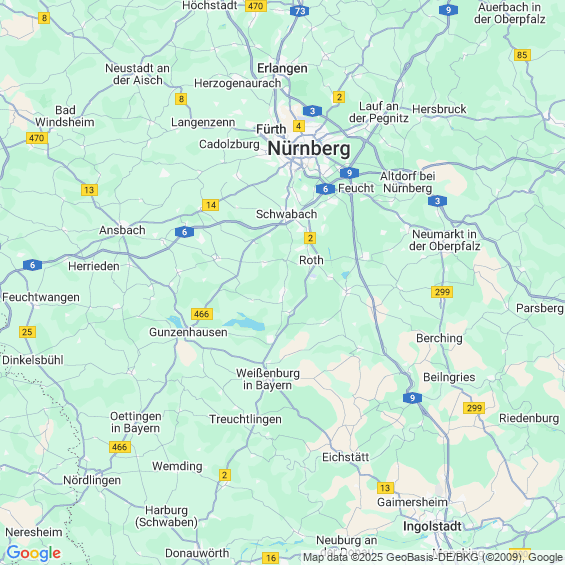Click the B16 road shield near Donauwörth
This screenshot has width=565, height=565.
click(x=271, y=558)
